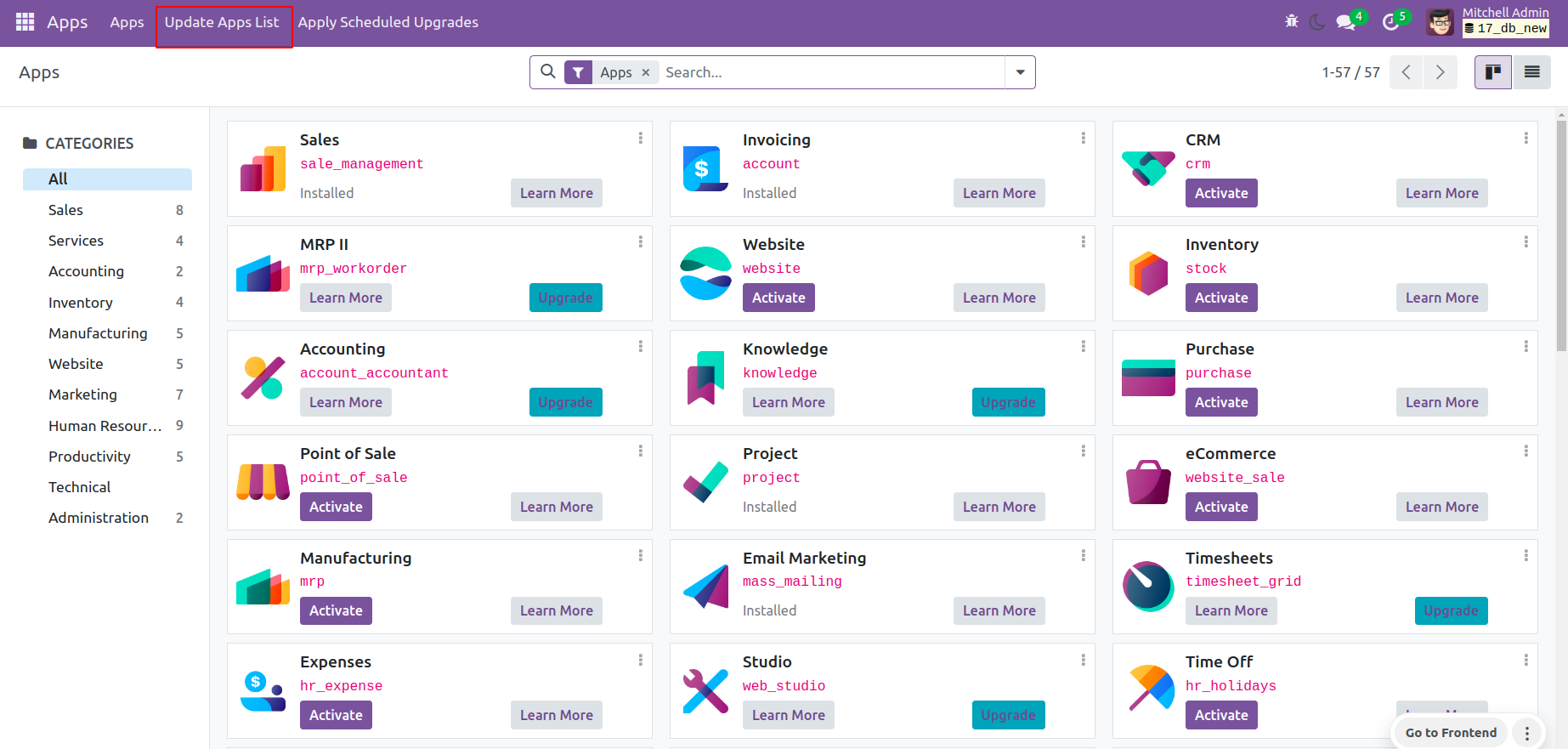Open the Timesheets card kebab menu
The height and width of the screenshot is (749, 1568).
(1526, 556)
